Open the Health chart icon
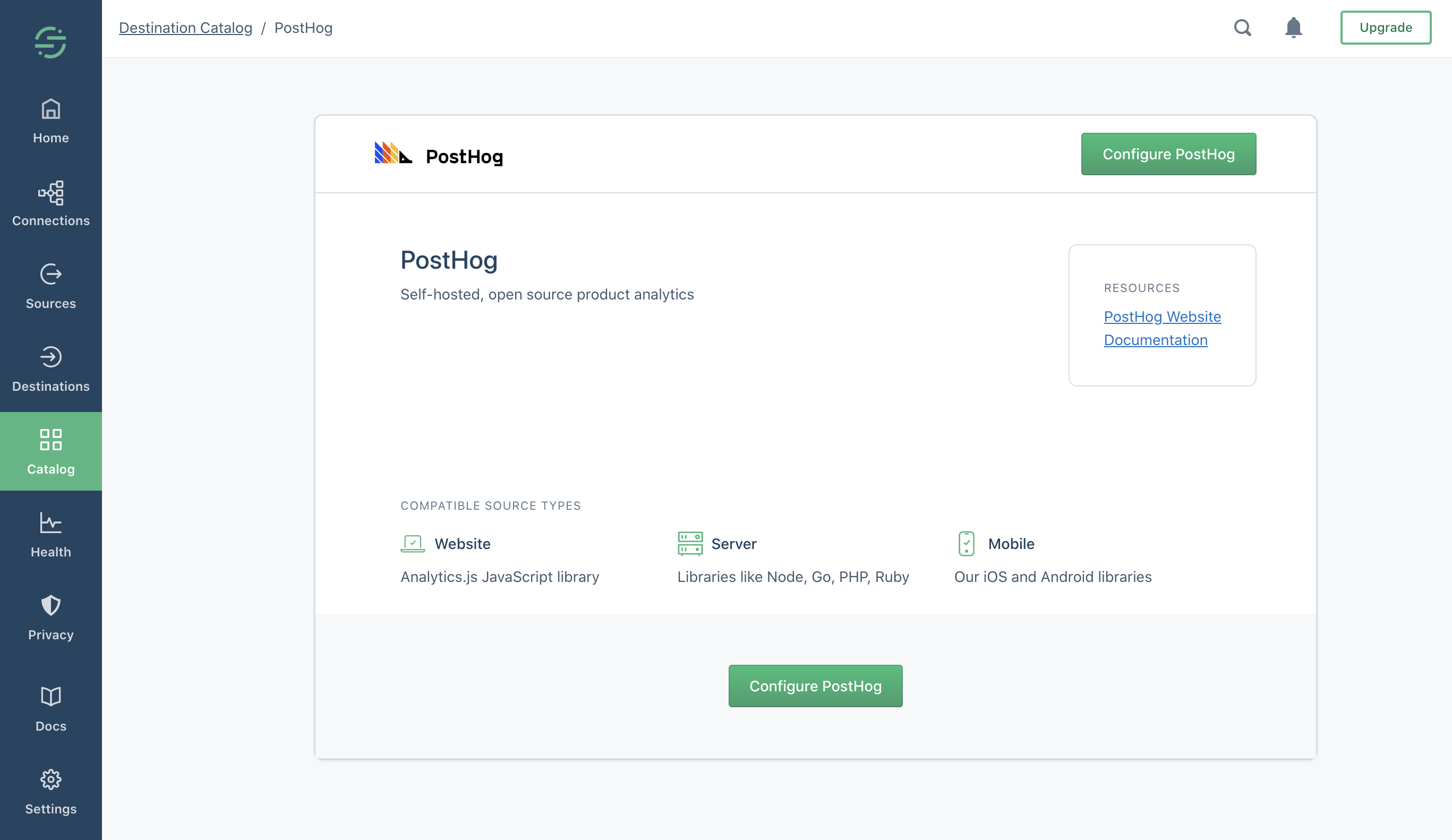Image resolution: width=1452 pixels, height=840 pixels. pos(50,523)
